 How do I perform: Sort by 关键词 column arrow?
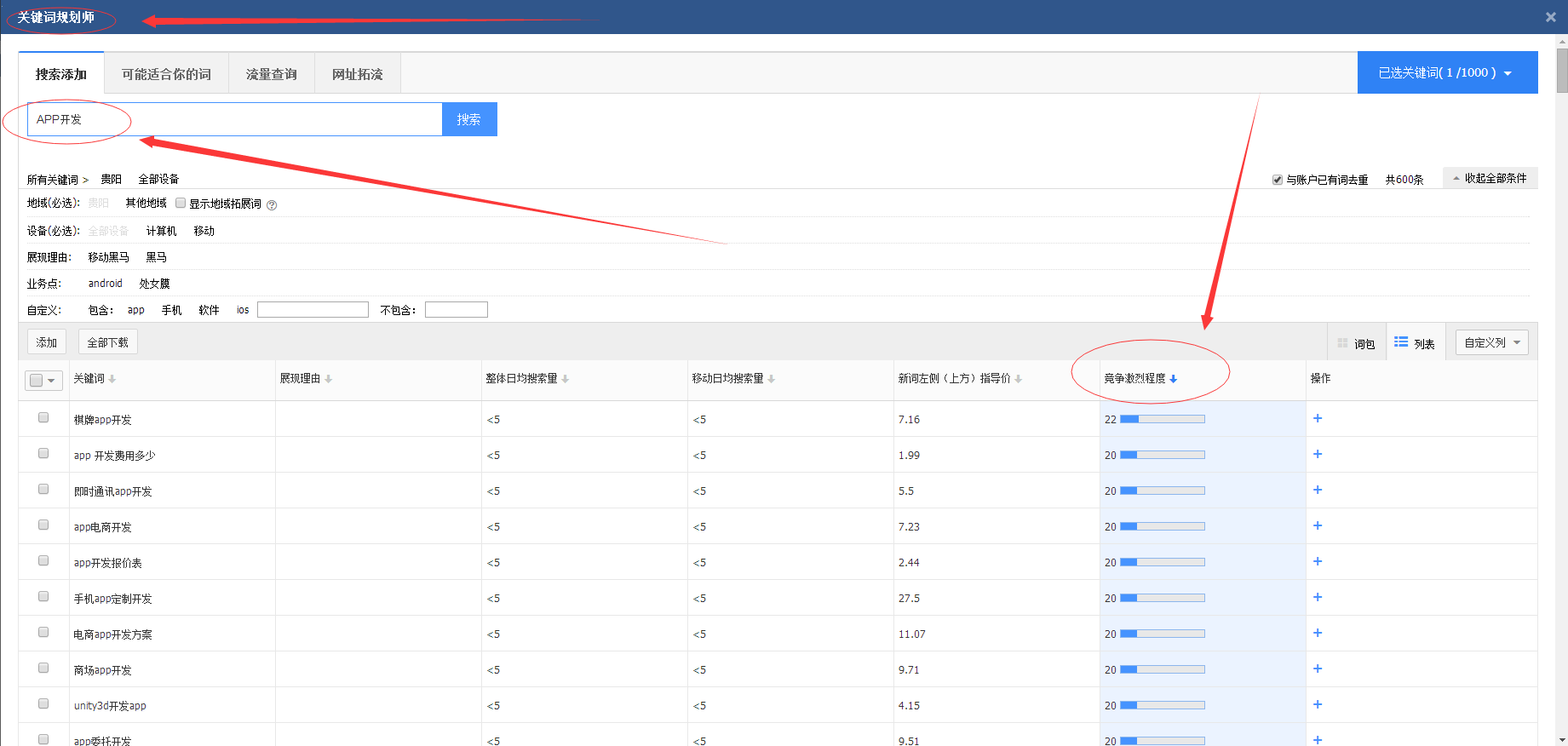112,379
